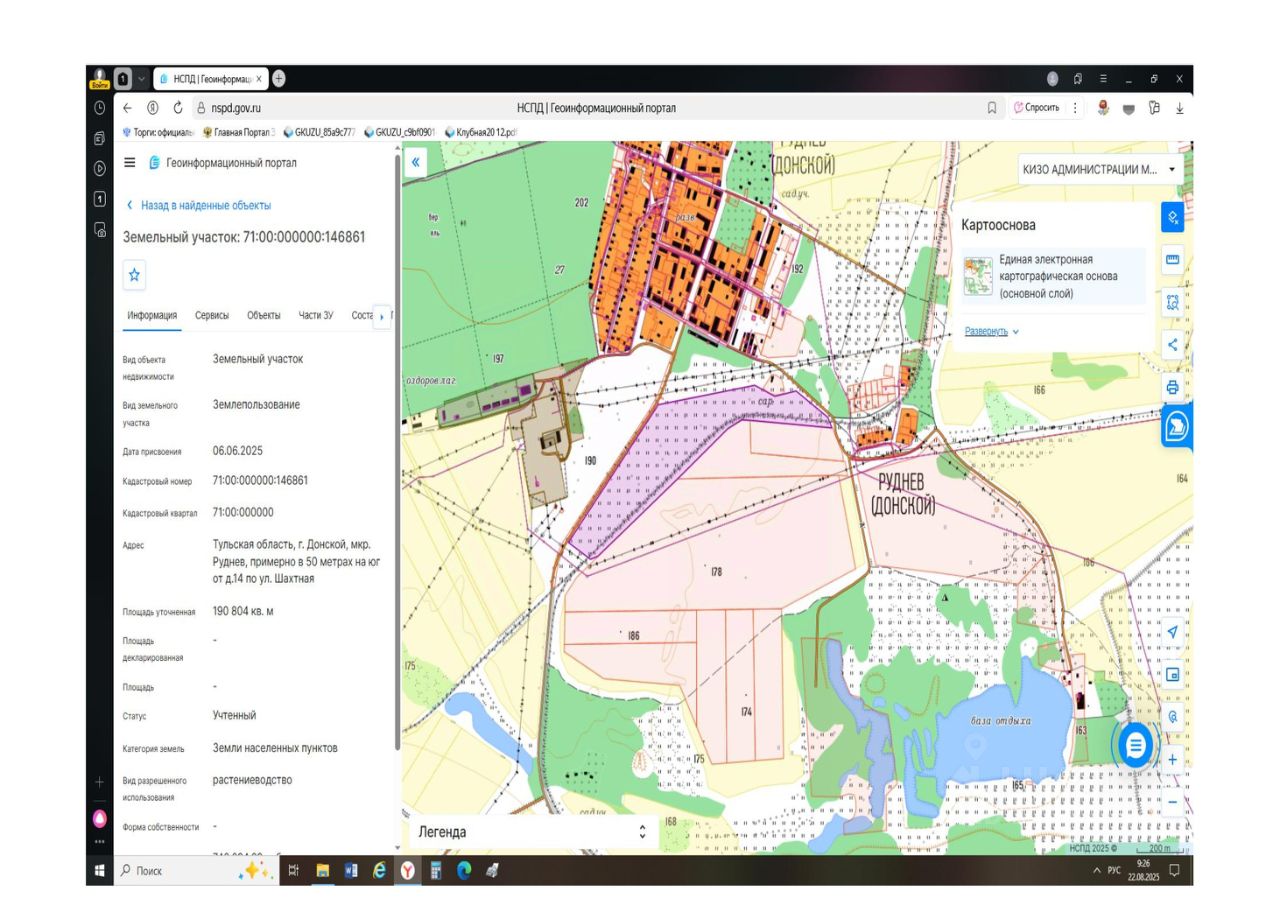Open the round chat widget button
Screen dimensions: 1280x905
pos(1135,745)
